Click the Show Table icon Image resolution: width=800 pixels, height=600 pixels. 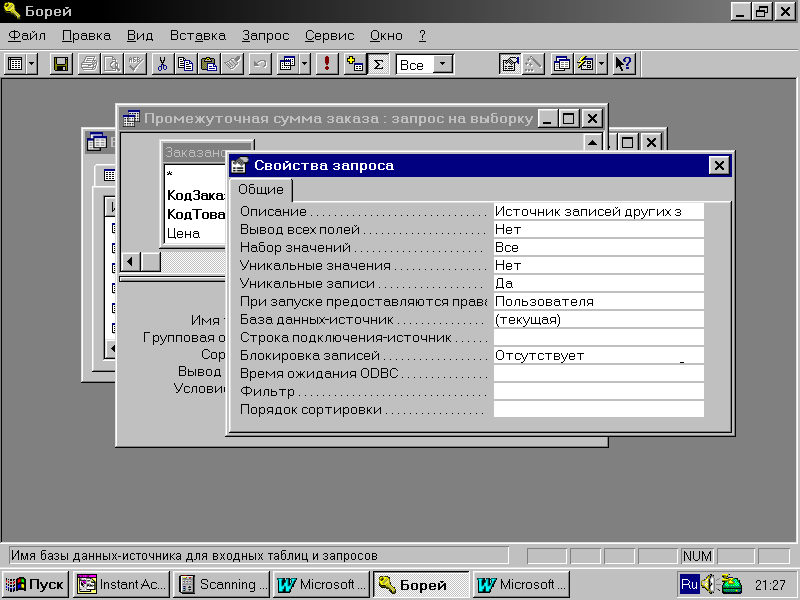(x=355, y=64)
